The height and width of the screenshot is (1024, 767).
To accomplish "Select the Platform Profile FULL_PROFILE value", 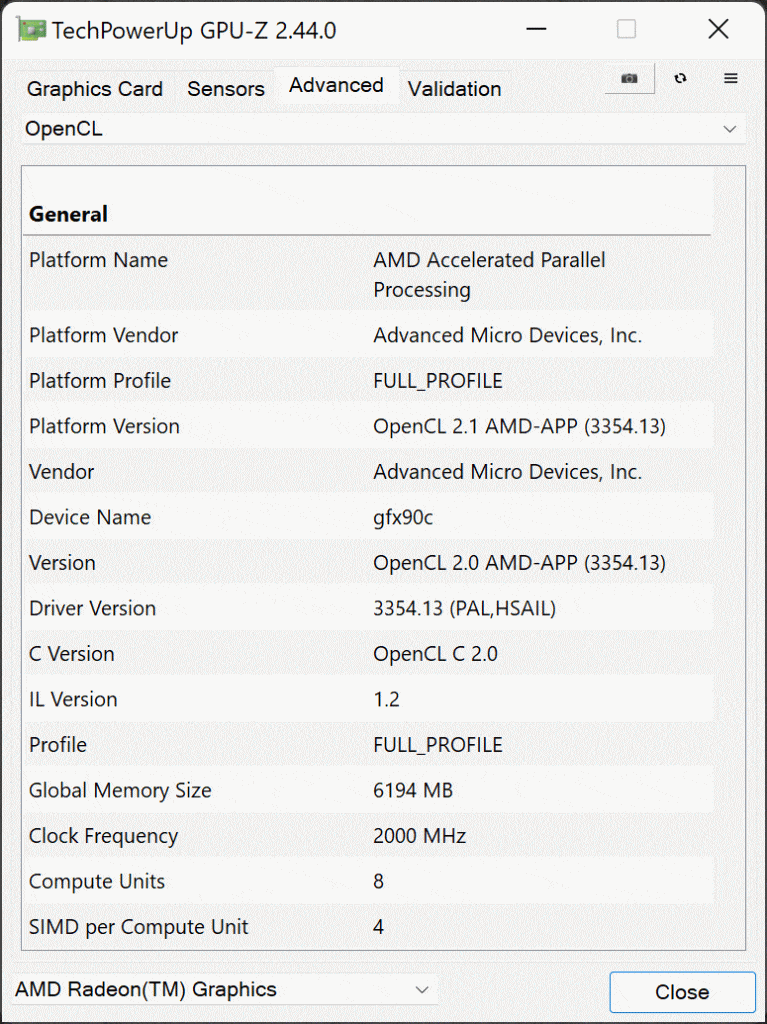I will tap(438, 381).
